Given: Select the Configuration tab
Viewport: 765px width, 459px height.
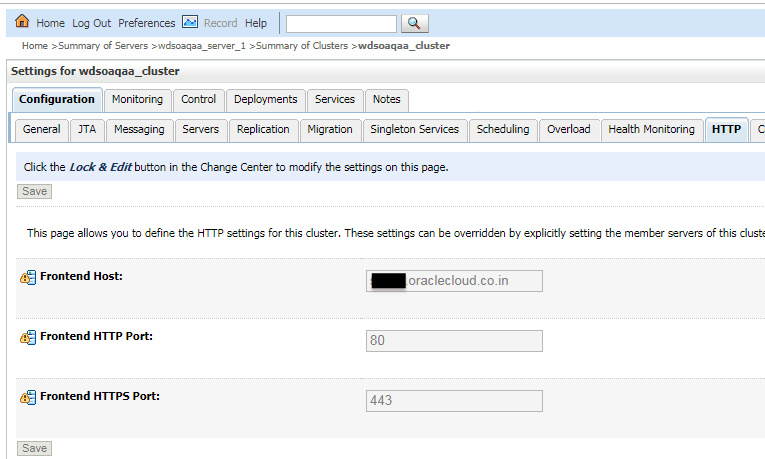Looking at the screenshot, I should (x=57, y=100).
